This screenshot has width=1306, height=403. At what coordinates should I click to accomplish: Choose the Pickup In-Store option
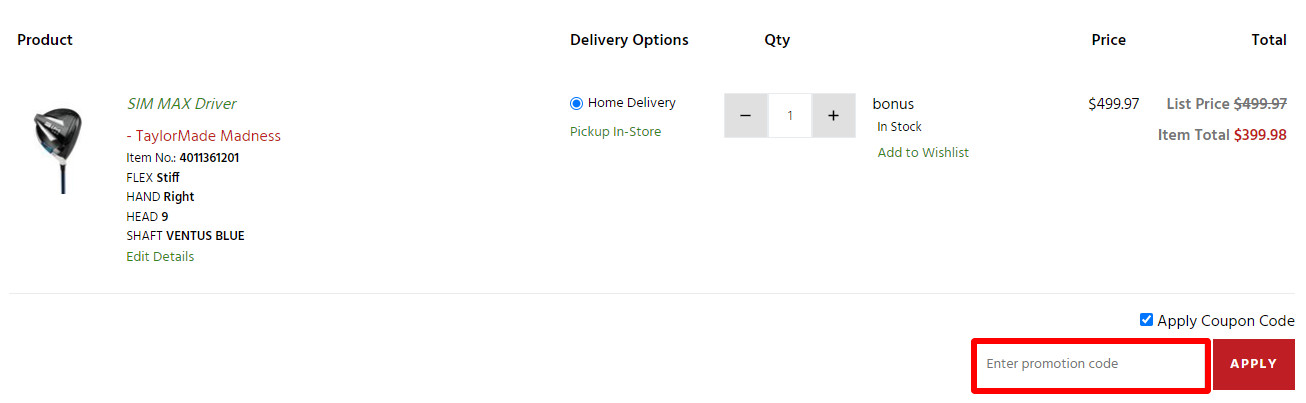[615, 132]
